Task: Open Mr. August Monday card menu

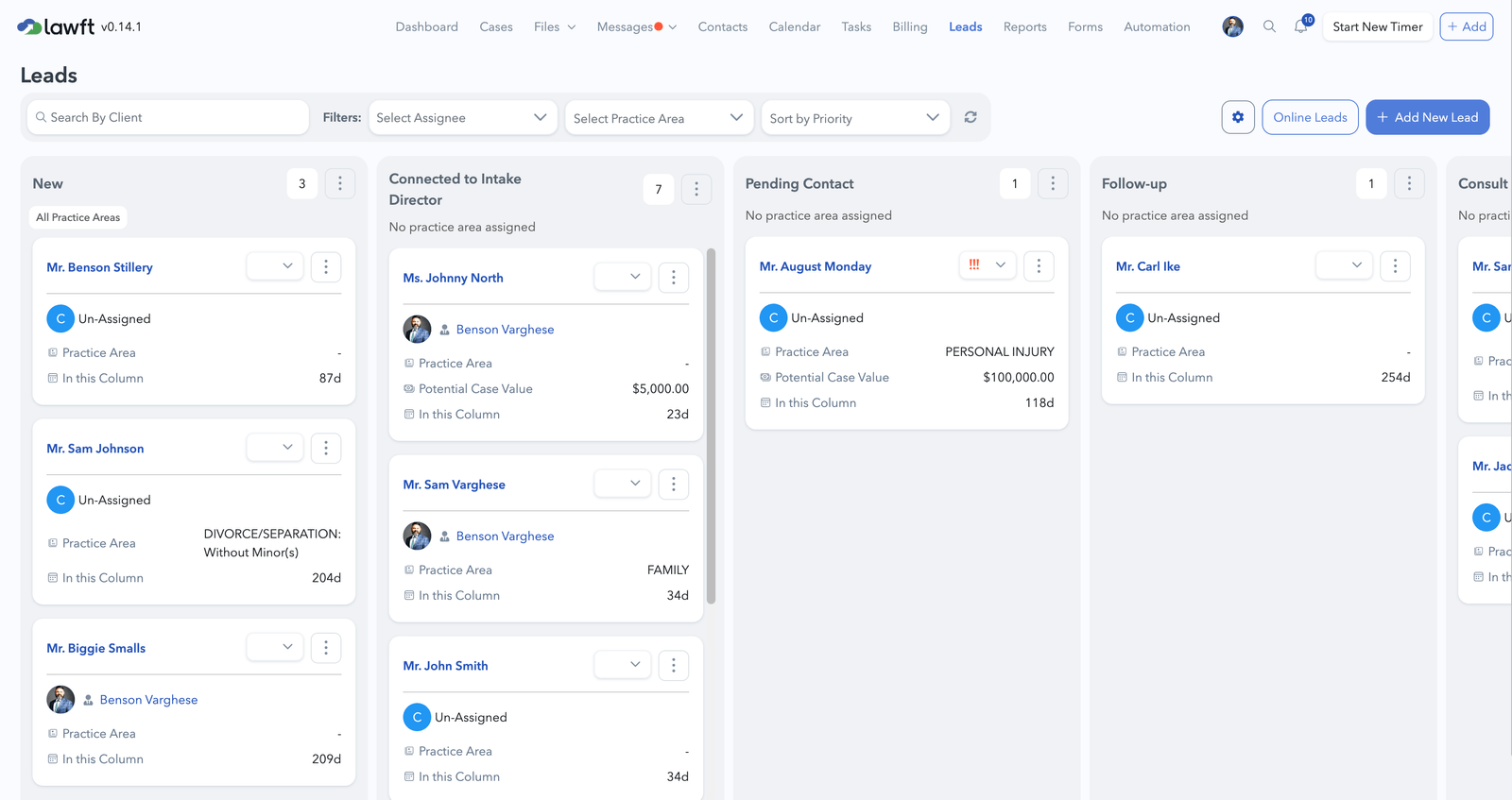Action: [x=1039, y=266]
